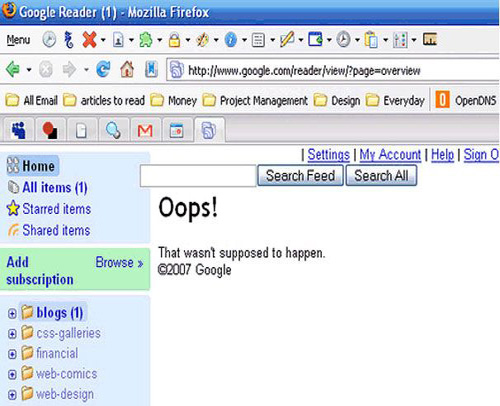Select the css-galleries folder
This screenshot has height=406, width=500.
(61, 333)
